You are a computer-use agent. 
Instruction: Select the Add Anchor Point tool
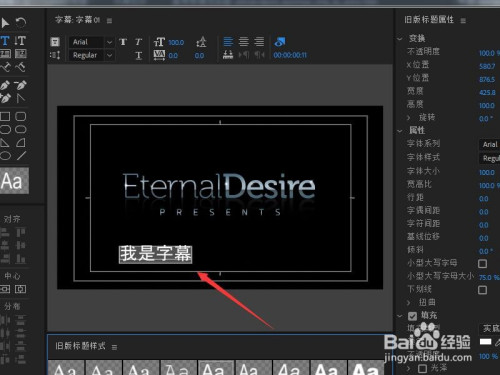[x=5, y=98]
